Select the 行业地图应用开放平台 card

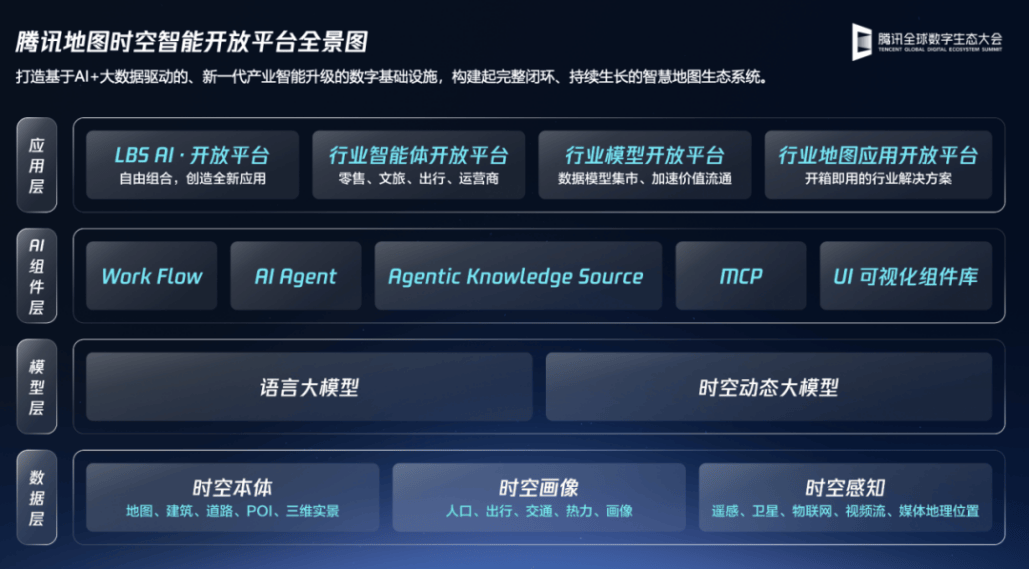(878, 165)
